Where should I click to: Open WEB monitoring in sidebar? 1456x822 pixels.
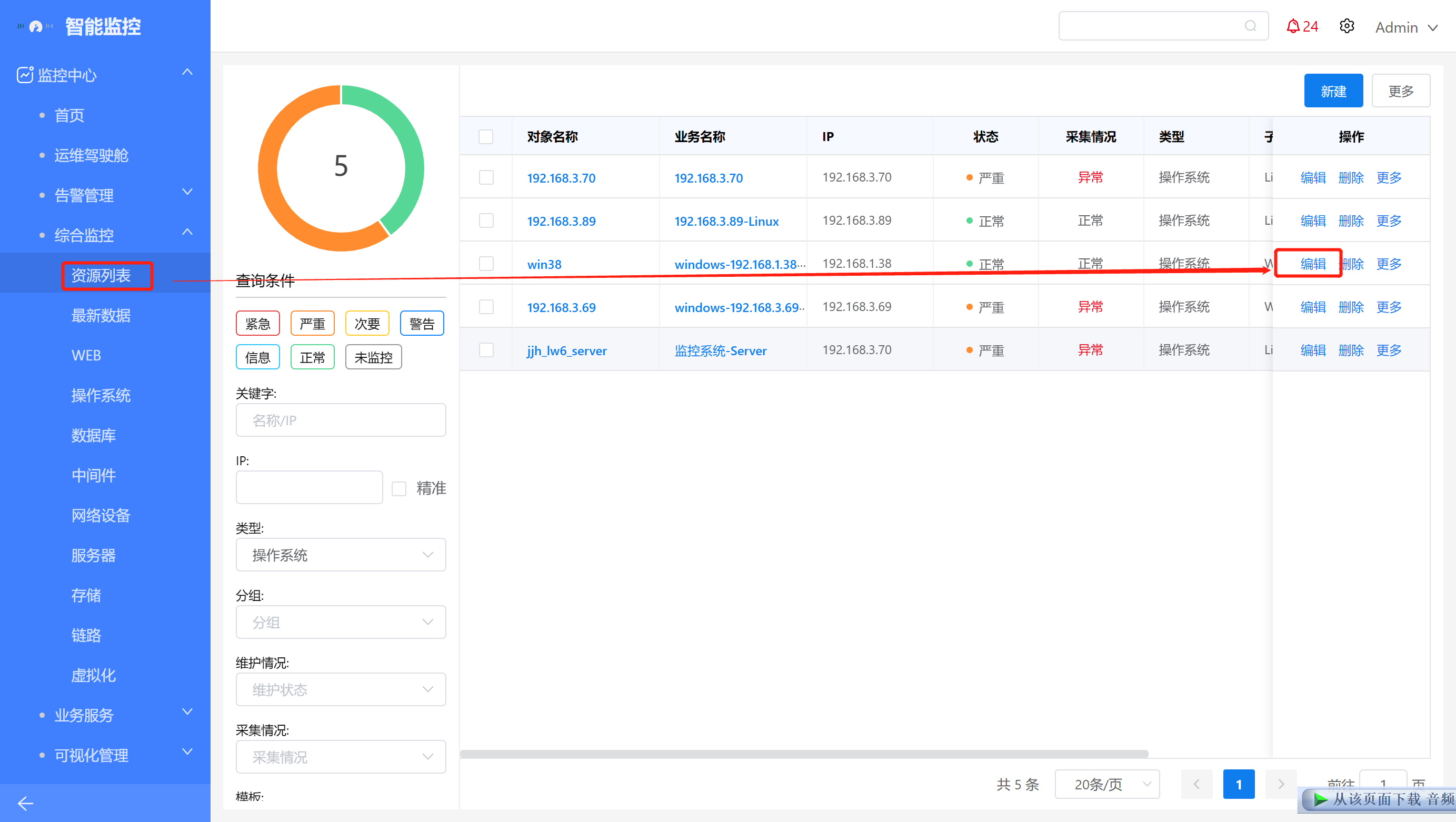(86, 355)
